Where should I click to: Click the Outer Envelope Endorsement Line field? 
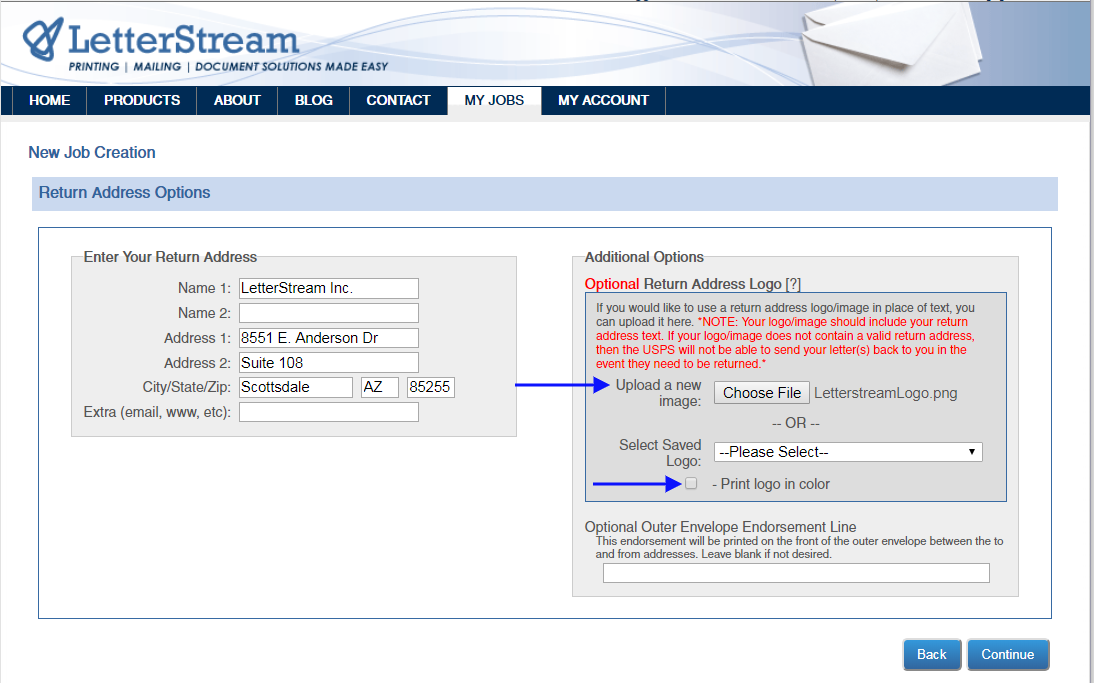click(795, 572)
